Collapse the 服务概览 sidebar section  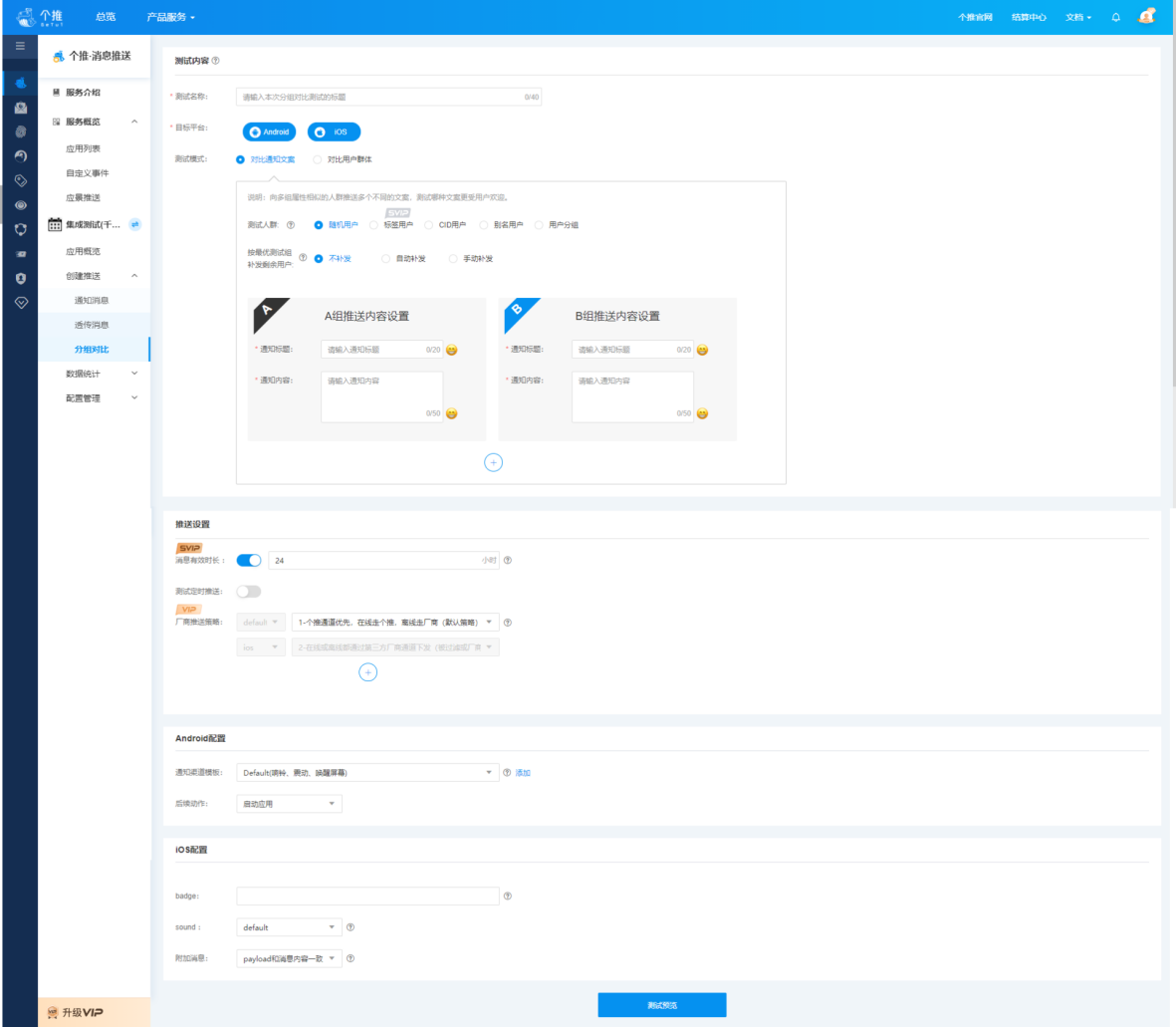[134, 122]
